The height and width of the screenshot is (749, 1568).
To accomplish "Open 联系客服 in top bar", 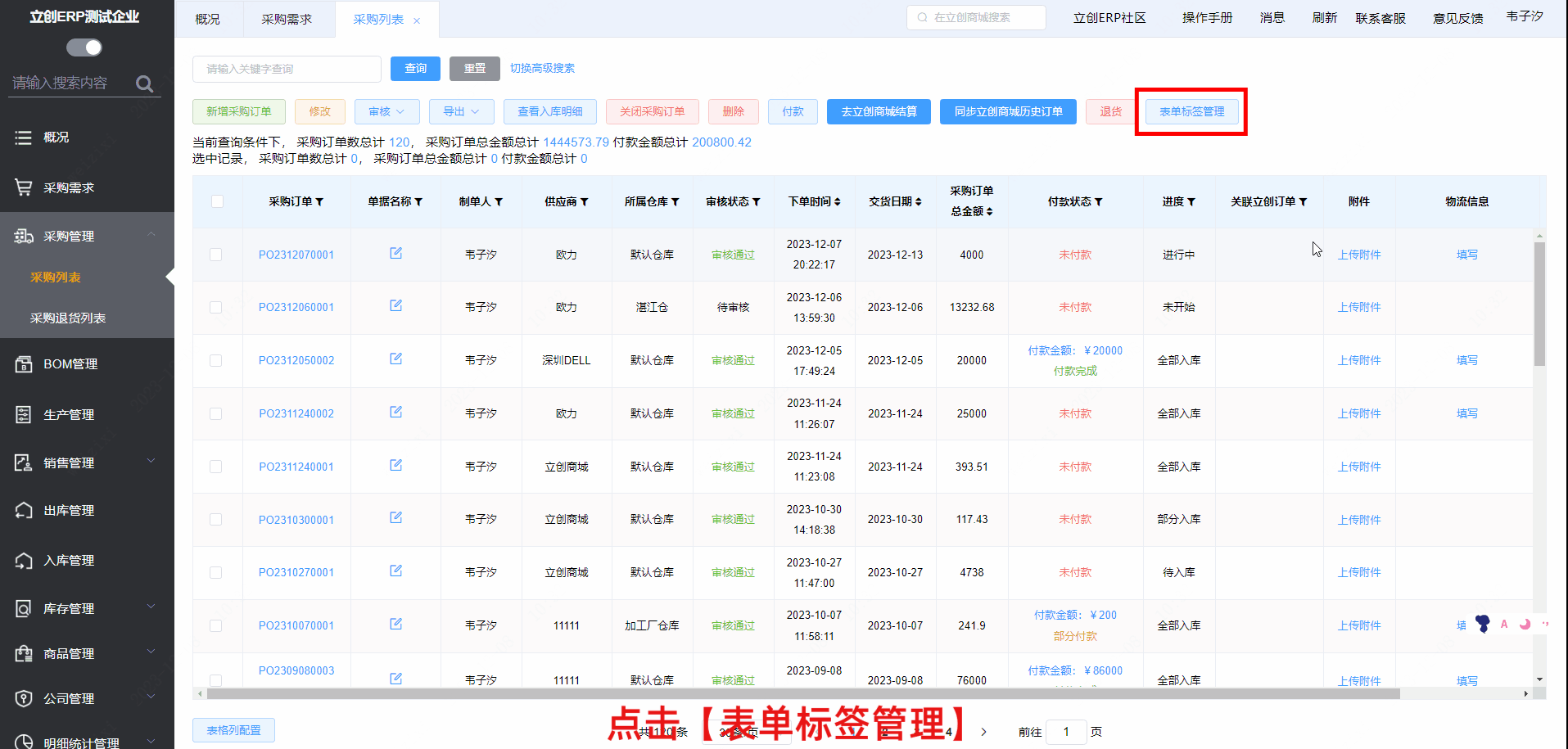I will pyautogui.click(x=1380, y=18).
